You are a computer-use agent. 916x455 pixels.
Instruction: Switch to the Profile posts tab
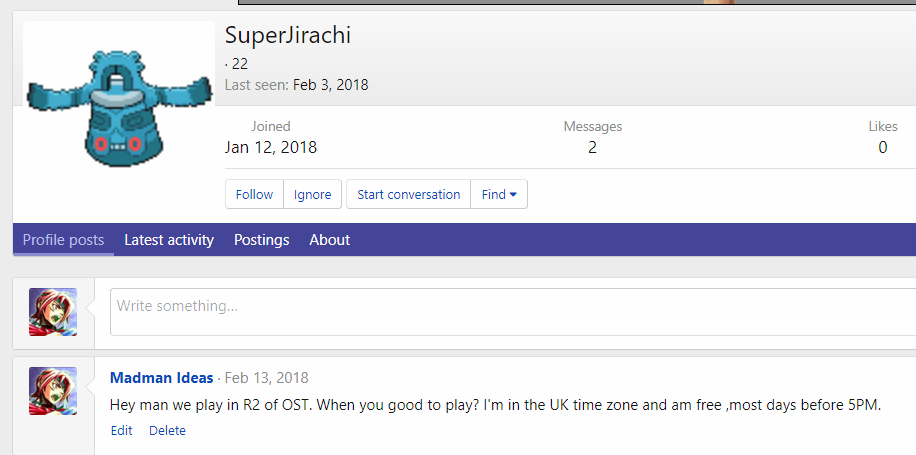[63, 240]
